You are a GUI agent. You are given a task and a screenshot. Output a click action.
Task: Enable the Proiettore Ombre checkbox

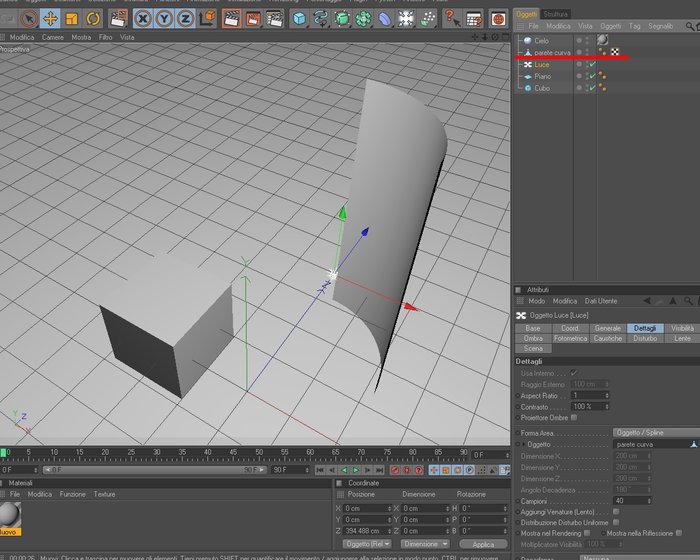coord(574,418)
